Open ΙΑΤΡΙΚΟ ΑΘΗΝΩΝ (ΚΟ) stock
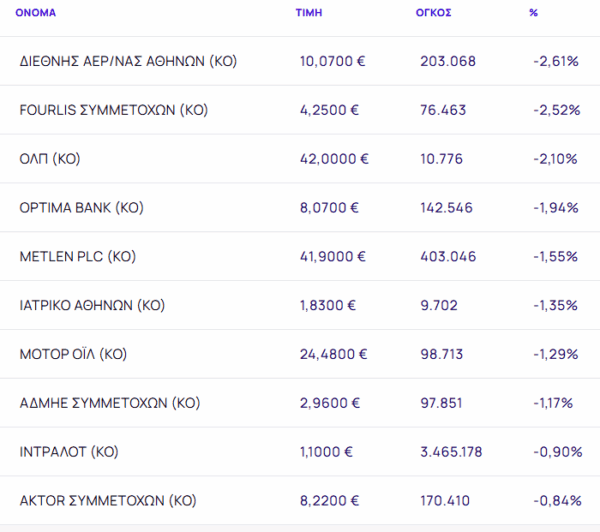 point(92,305)
